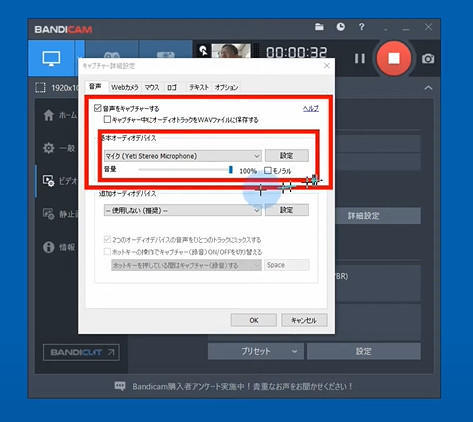The image size is (473, 422).
Task: Collapse panel using the up chevron
Action: (x=428, y=88)
